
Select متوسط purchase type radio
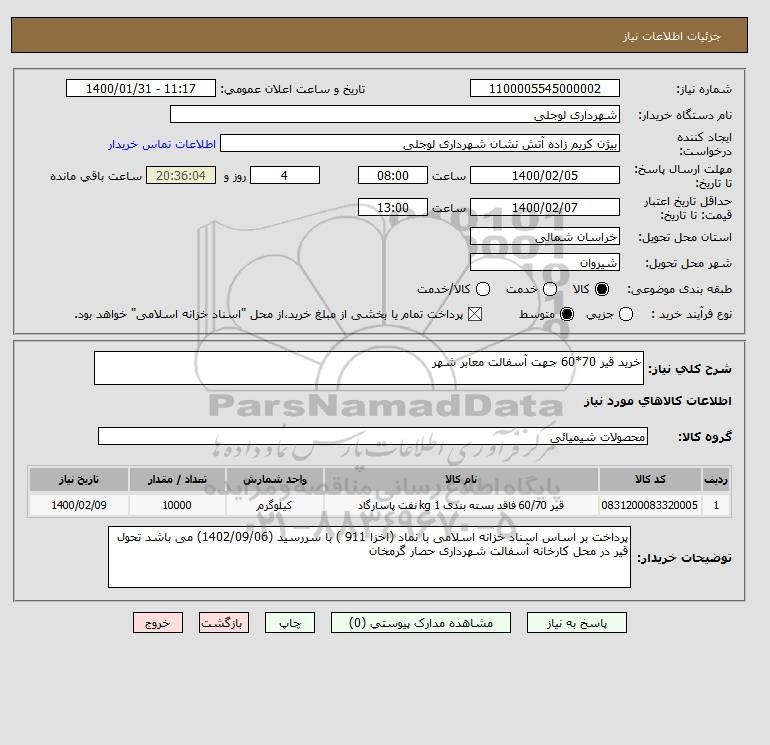click(567, 314)
